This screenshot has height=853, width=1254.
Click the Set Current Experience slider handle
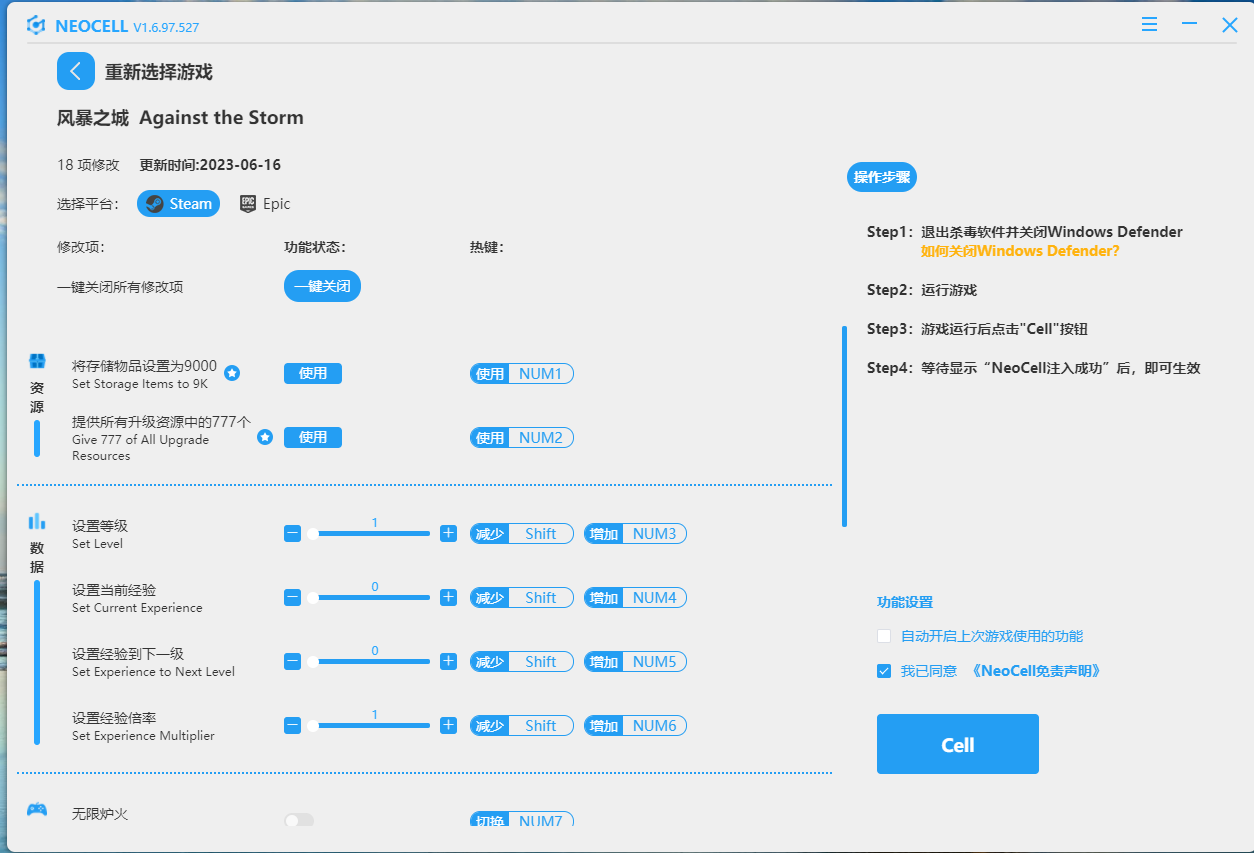click(312, 598)
